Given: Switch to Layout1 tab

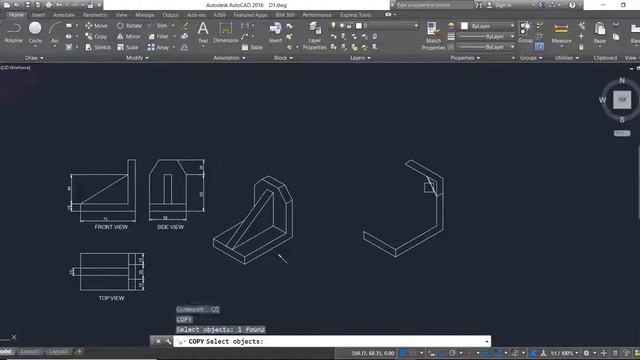Looking at the screenshot, I should coord(30,351).
